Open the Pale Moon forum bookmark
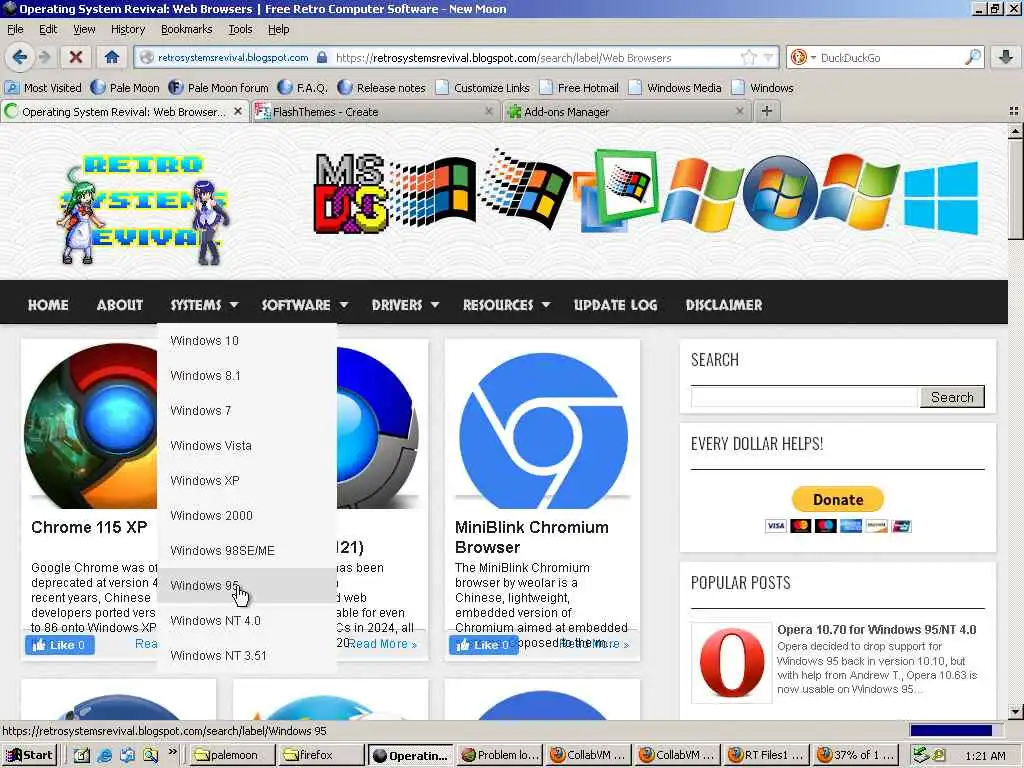This screenshot has height=768, width=1024. click(x=218, y=88)
